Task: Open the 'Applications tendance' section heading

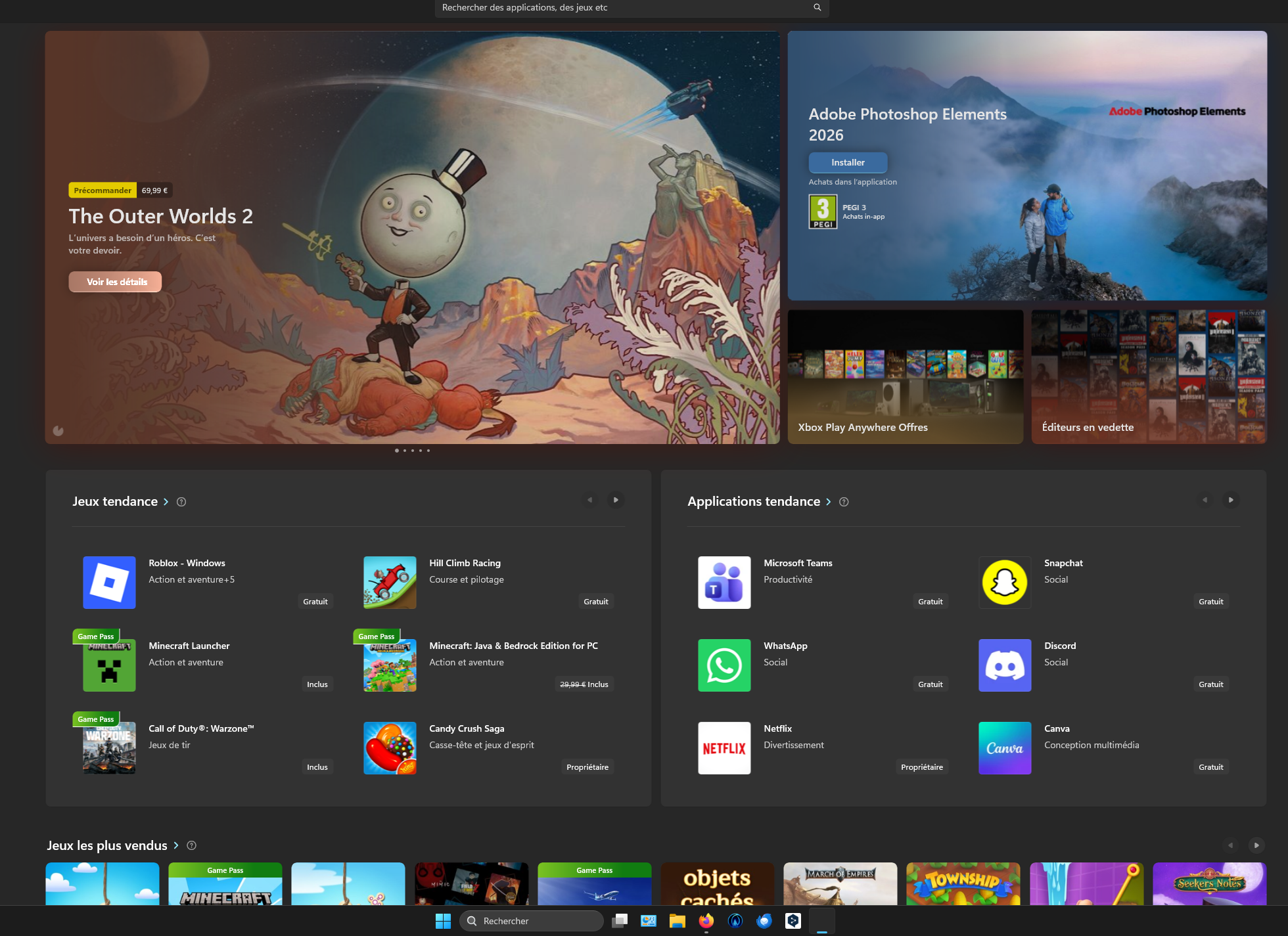Action: coord(754,501)
